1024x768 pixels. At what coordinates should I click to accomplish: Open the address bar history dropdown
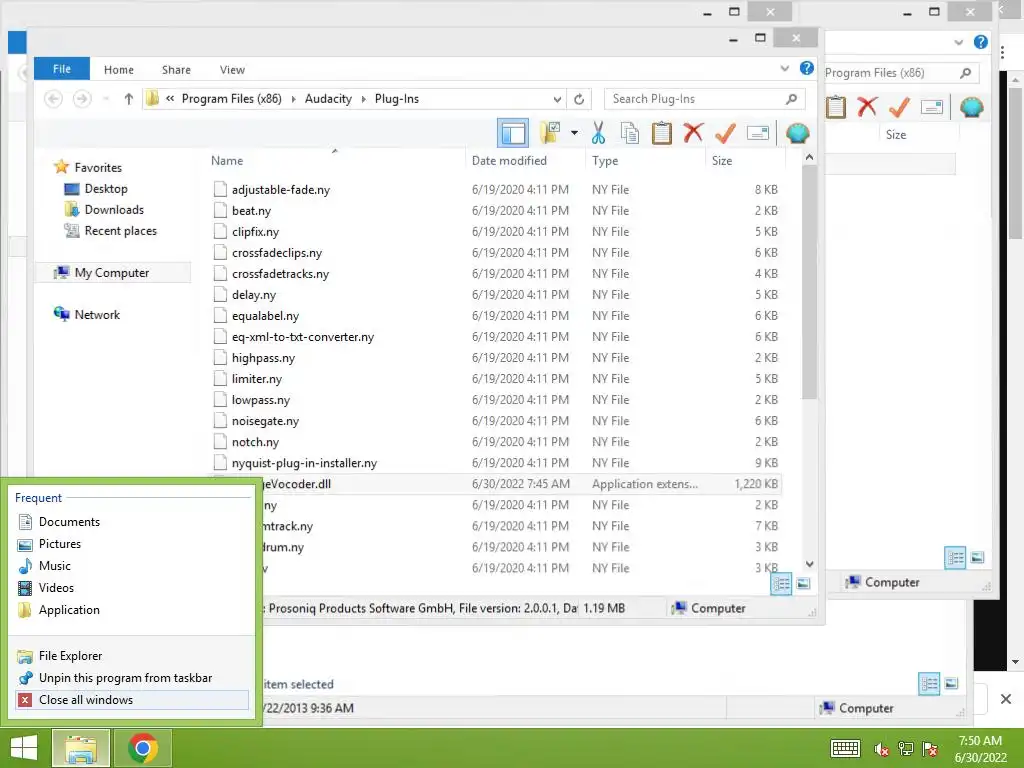coord(557,99)
